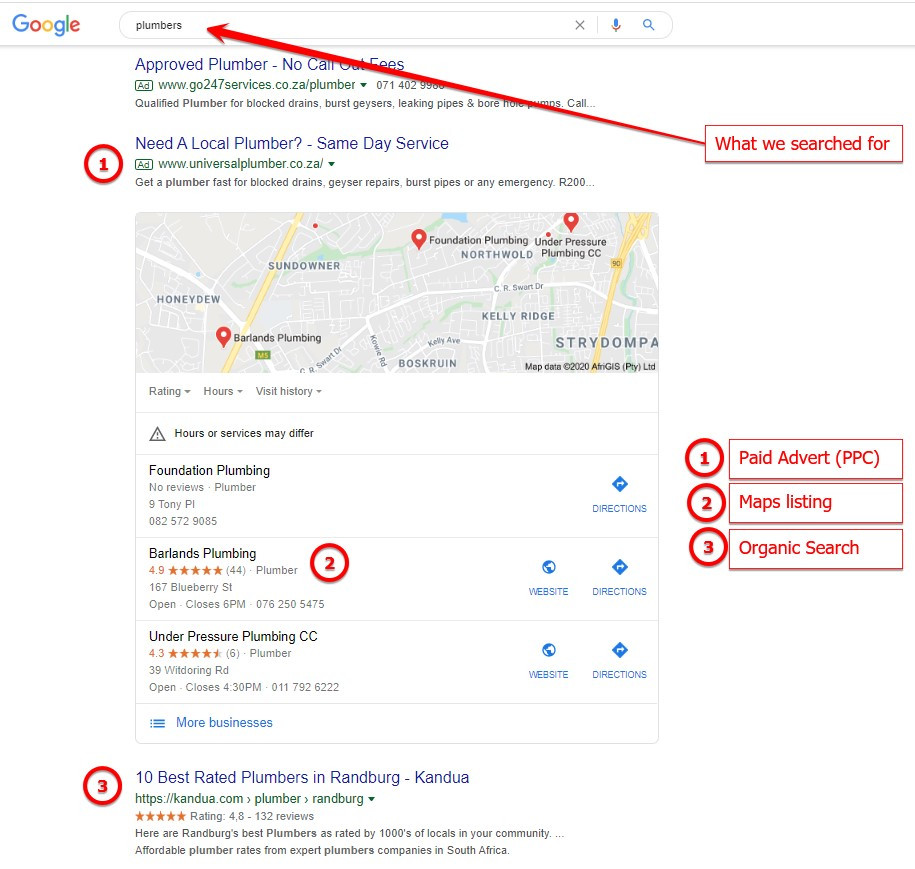Click phone number 071 402 9980
Image resolution: width=915 pixels, height=869 pixels.
click(x=410, y=85)
